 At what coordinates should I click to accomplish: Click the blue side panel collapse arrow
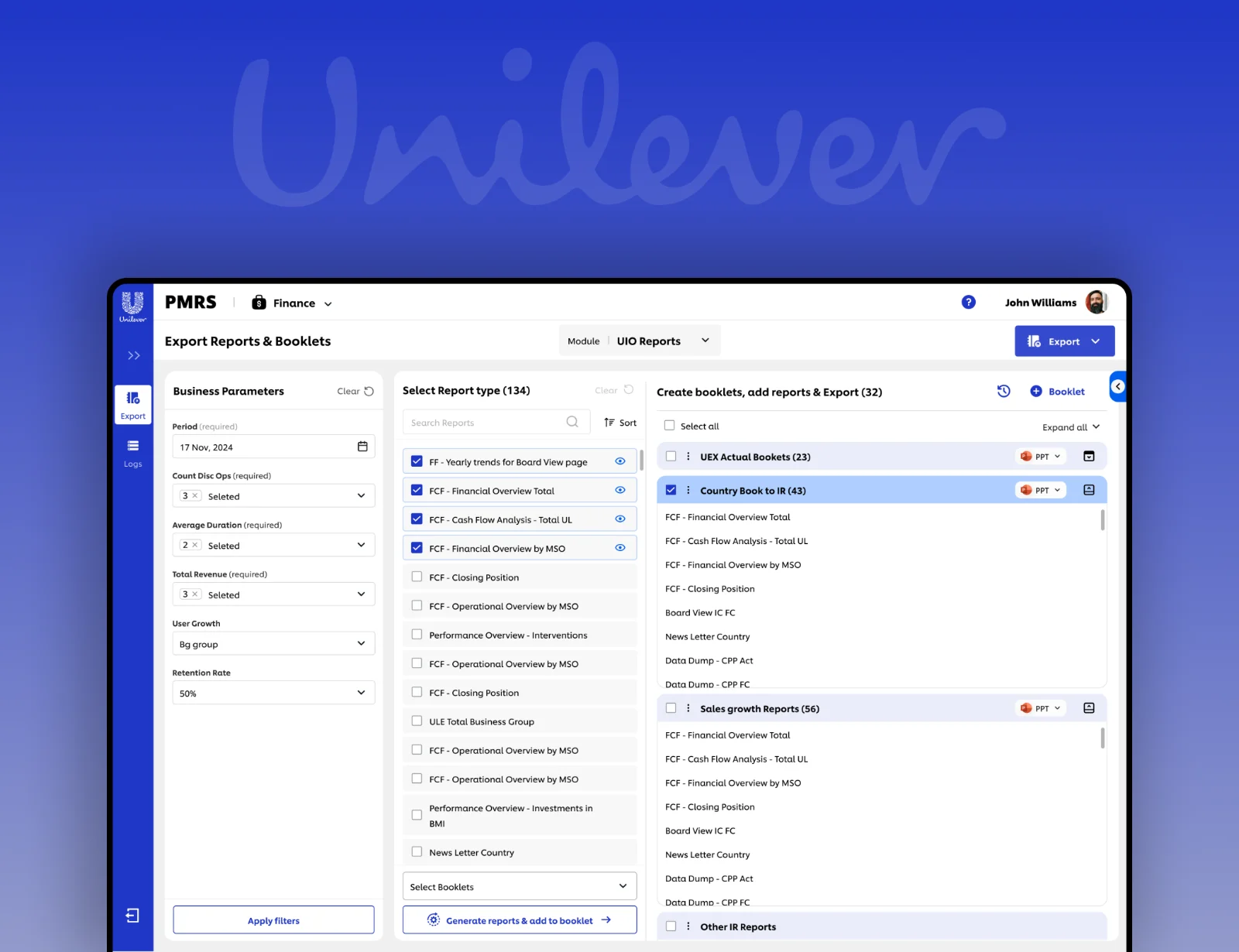(x=1117, y=386)
